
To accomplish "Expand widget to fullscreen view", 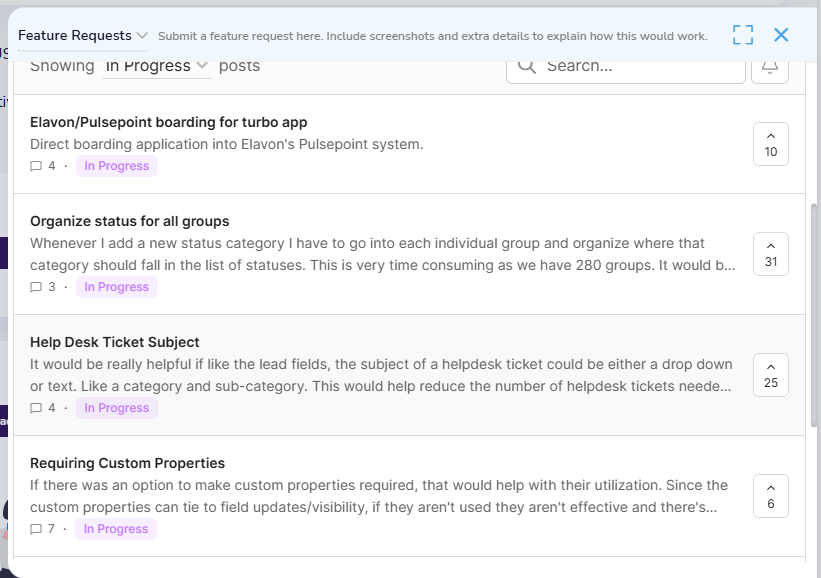I will click(x=742, y=35).
